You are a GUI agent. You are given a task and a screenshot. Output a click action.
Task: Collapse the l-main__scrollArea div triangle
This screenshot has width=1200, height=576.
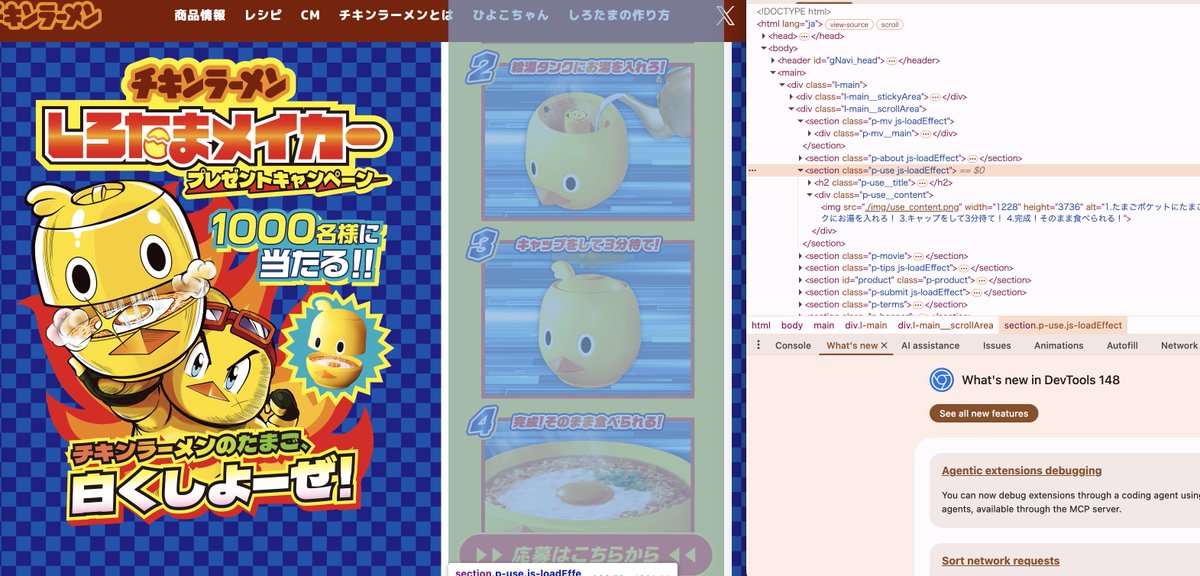click(791, 109)
